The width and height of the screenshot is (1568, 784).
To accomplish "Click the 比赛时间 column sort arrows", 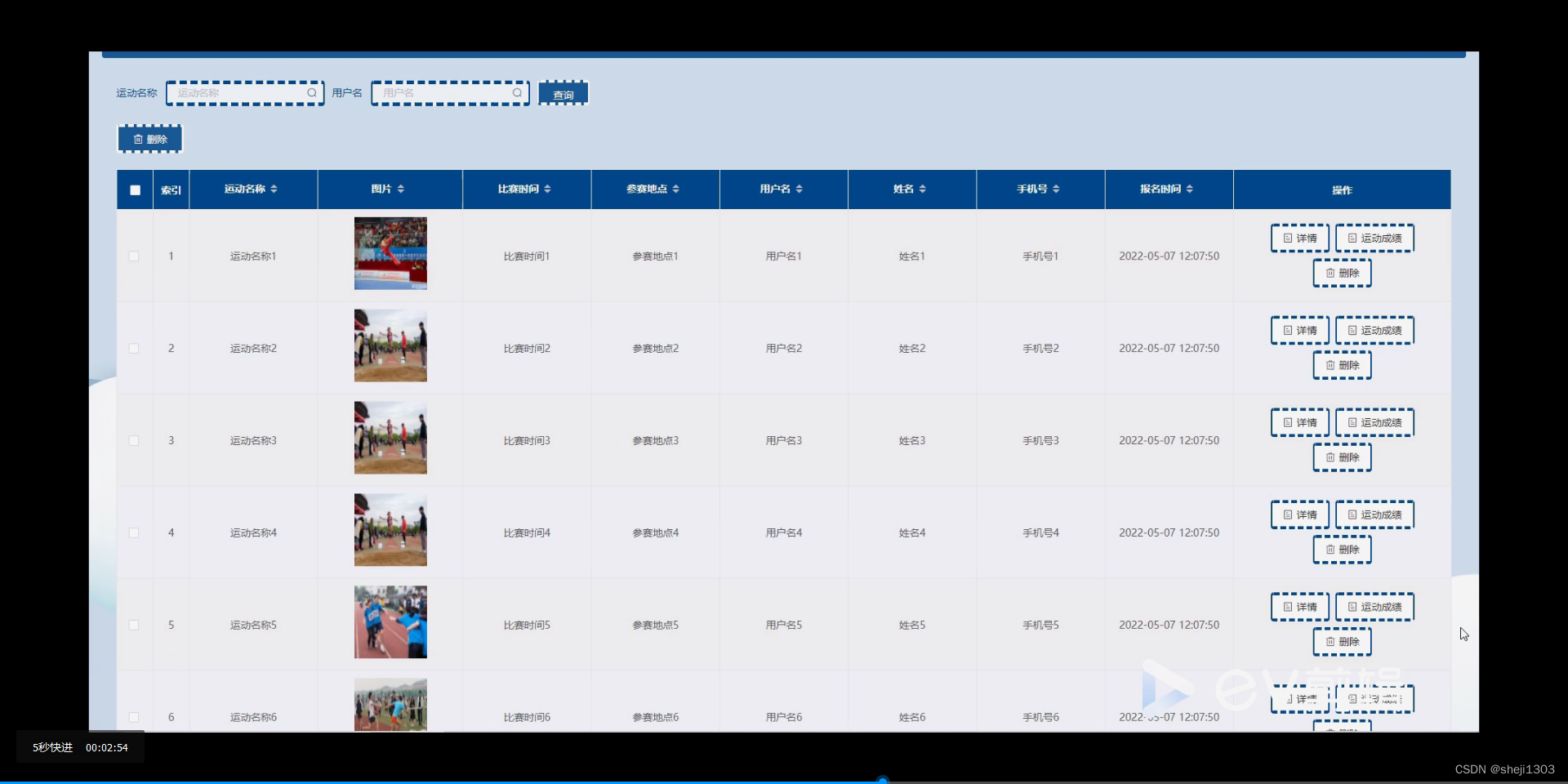I will (548, 189).
